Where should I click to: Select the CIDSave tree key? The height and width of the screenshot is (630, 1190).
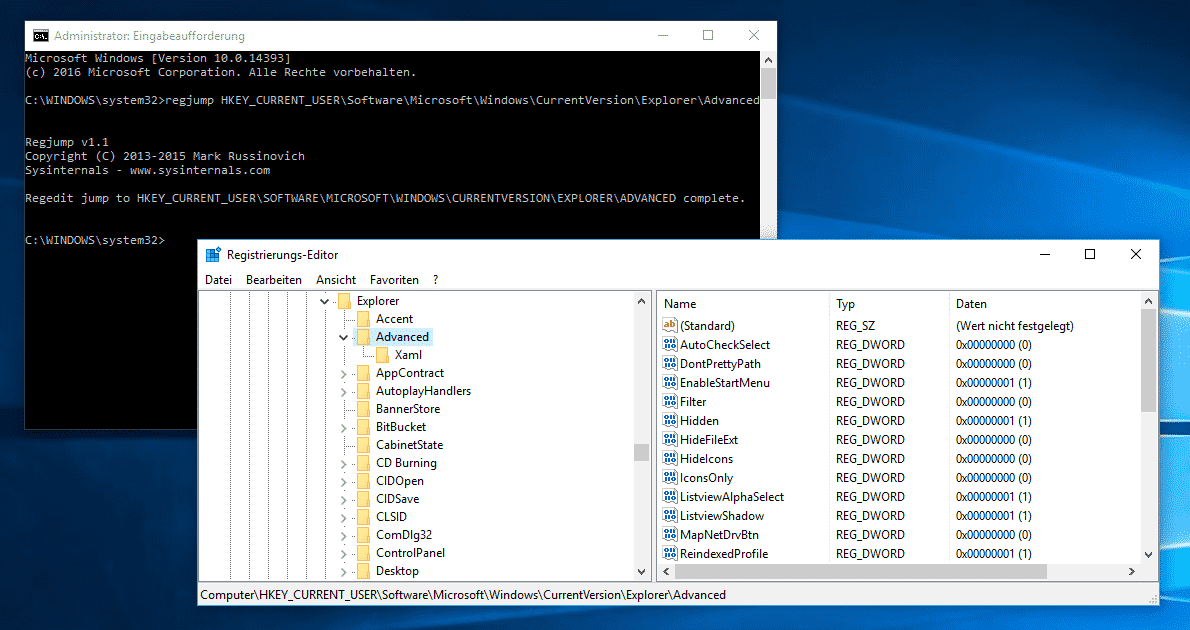(x=398, y=499)
